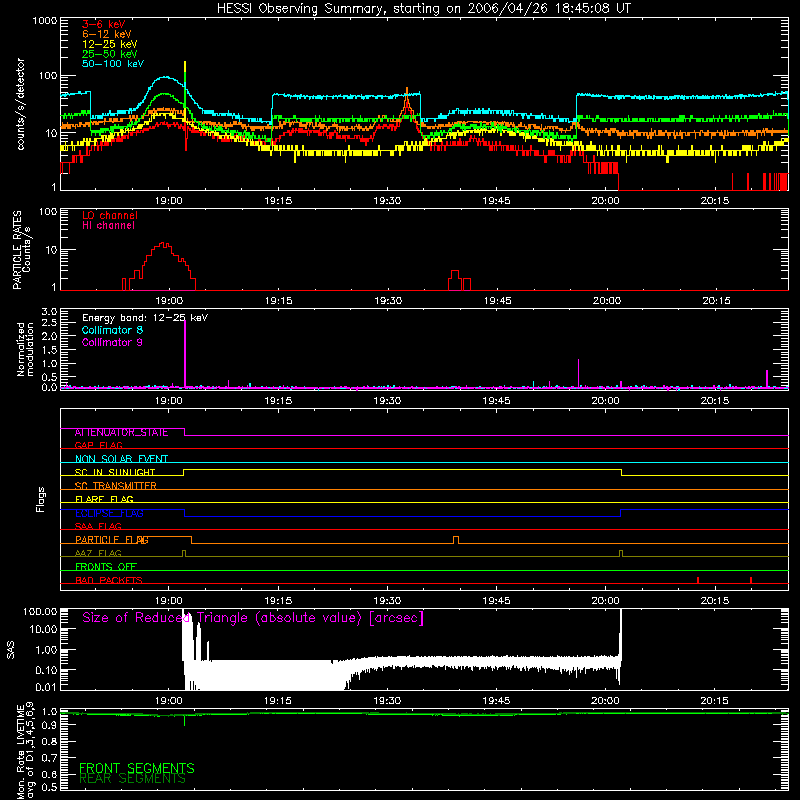Pick the 25-50 keV legend label

pos(109,54)
